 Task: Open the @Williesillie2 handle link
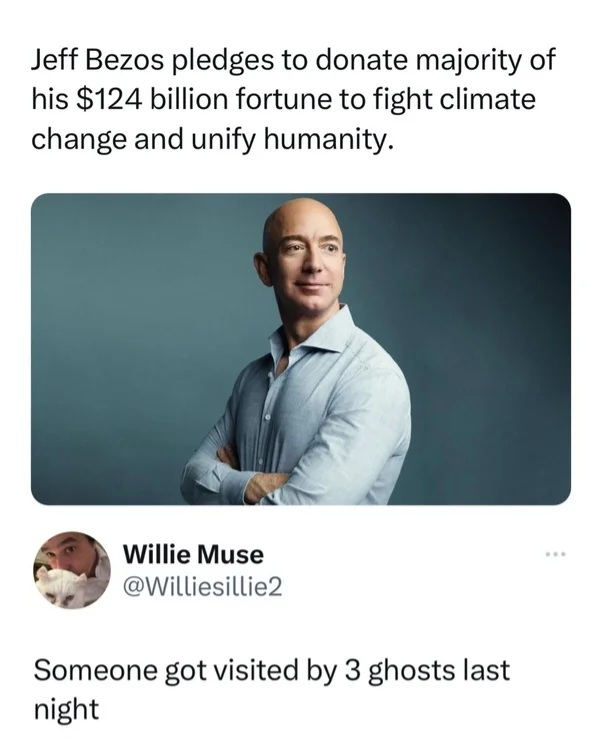tap(202, 587)
